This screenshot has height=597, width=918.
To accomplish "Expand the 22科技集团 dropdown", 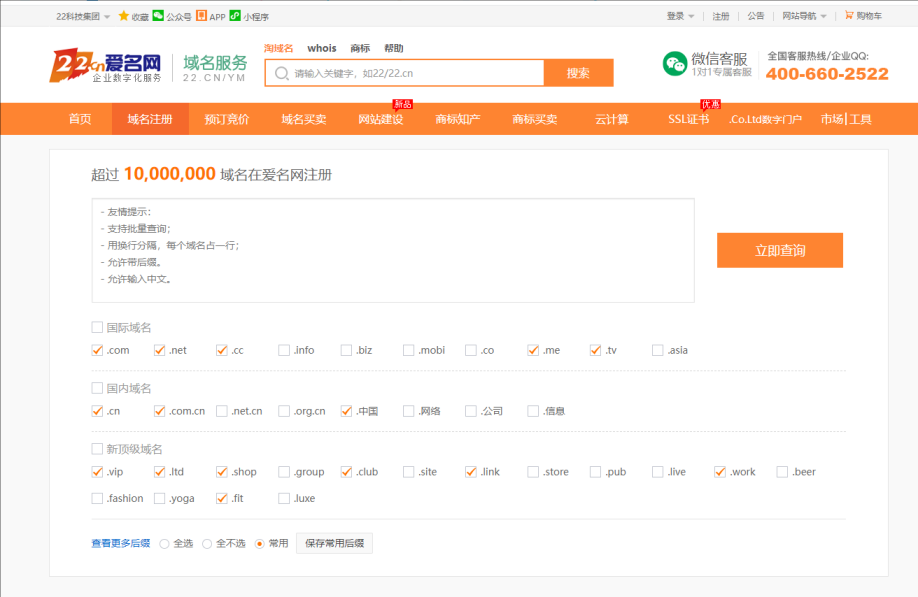I will [83, 16].
